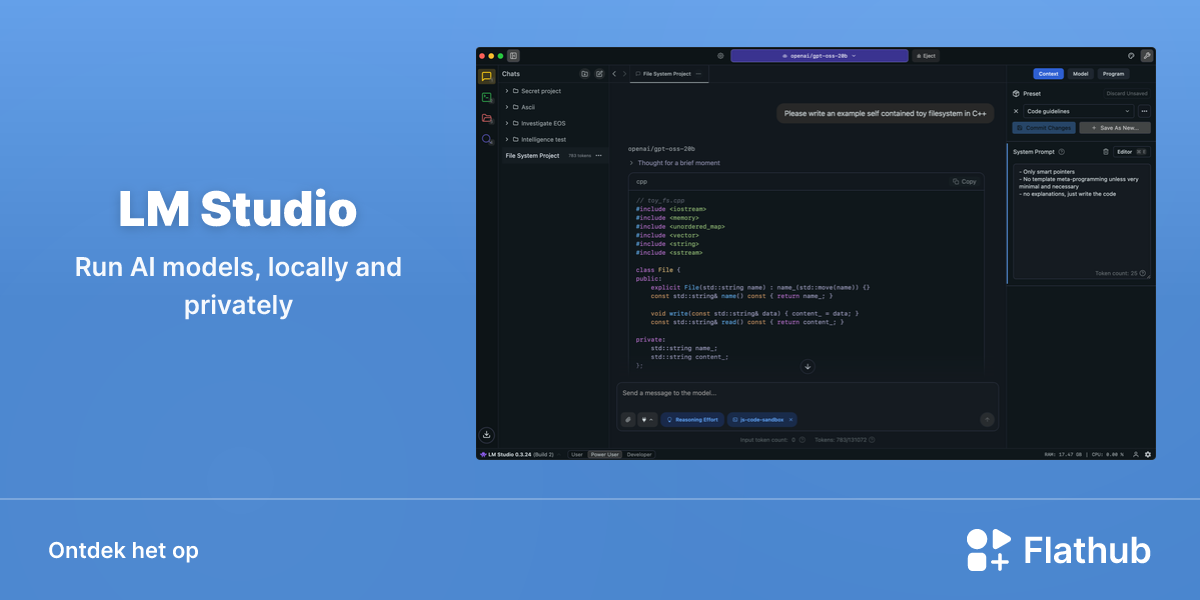Switch to the Model tab

[1080, 74]
